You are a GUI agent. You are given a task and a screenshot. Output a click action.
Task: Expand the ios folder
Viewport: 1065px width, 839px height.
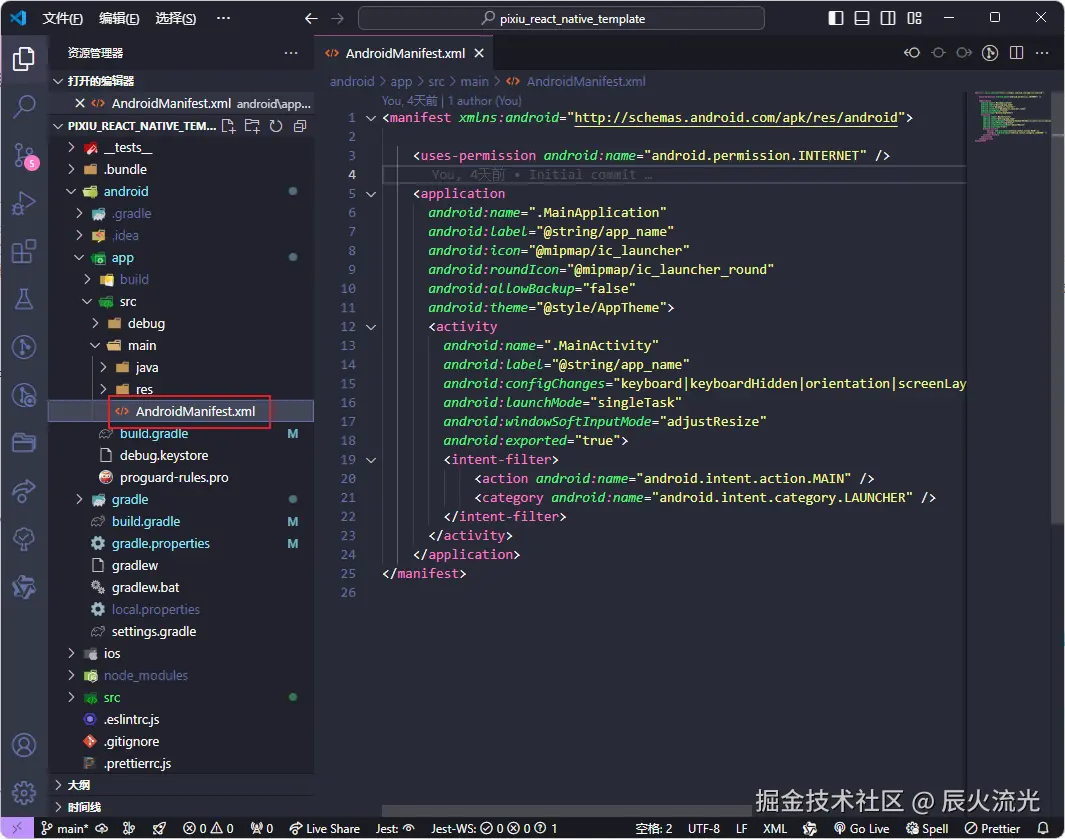pyautogui.click(x=112, y=653)
